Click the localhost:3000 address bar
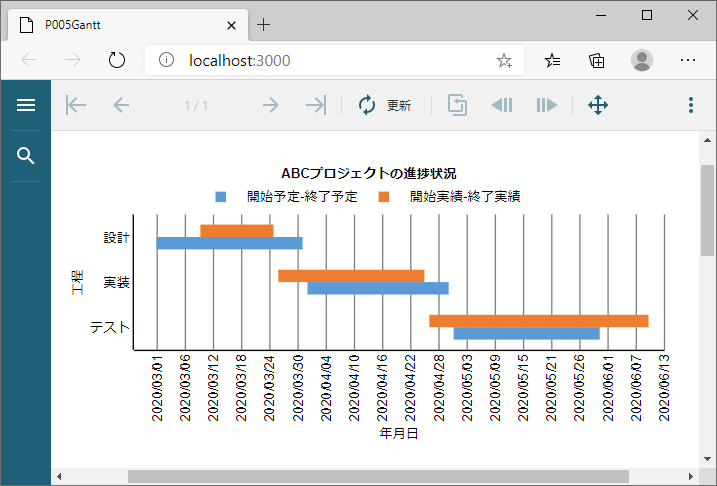This screenshot has width=717, height=486. (334, 60)
